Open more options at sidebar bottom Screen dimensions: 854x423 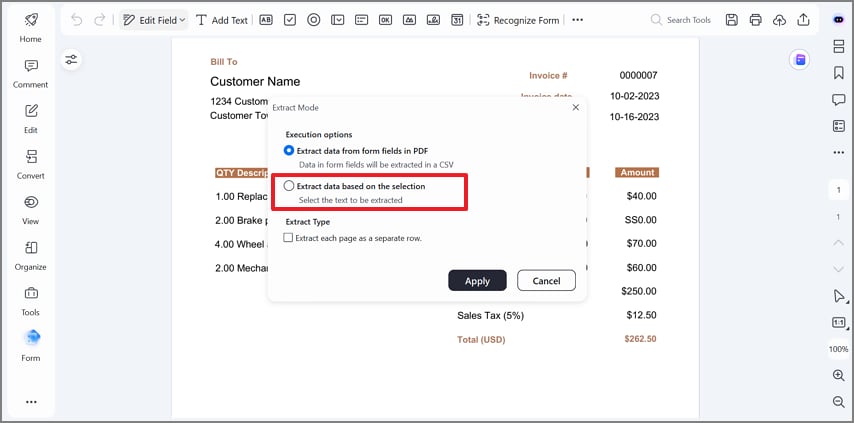tap(31, 402)
